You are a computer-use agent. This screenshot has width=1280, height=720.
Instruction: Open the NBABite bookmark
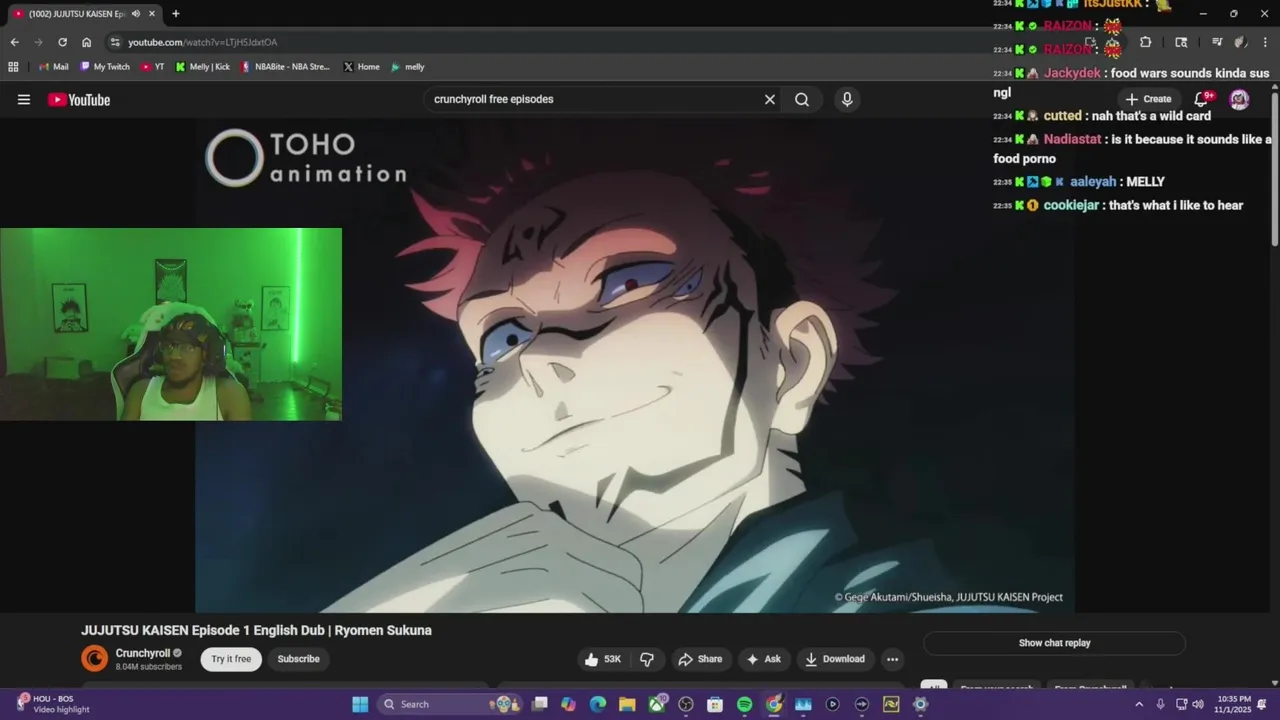point(285,67)
